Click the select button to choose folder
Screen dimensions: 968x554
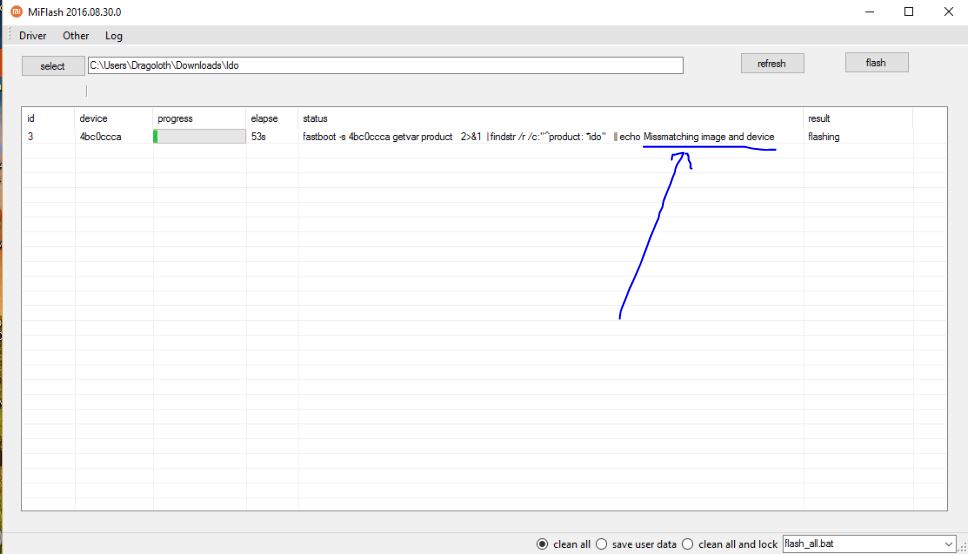[x=52, y=66]
